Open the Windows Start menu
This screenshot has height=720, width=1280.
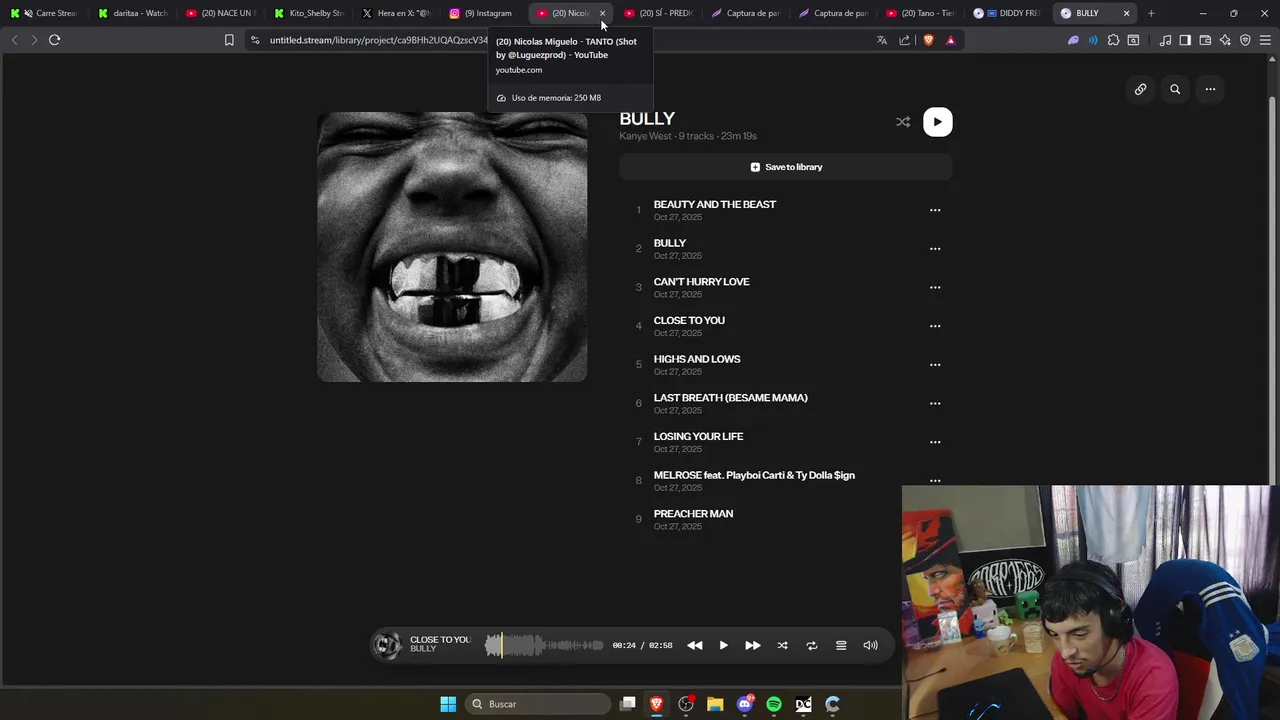coord(448,704)
